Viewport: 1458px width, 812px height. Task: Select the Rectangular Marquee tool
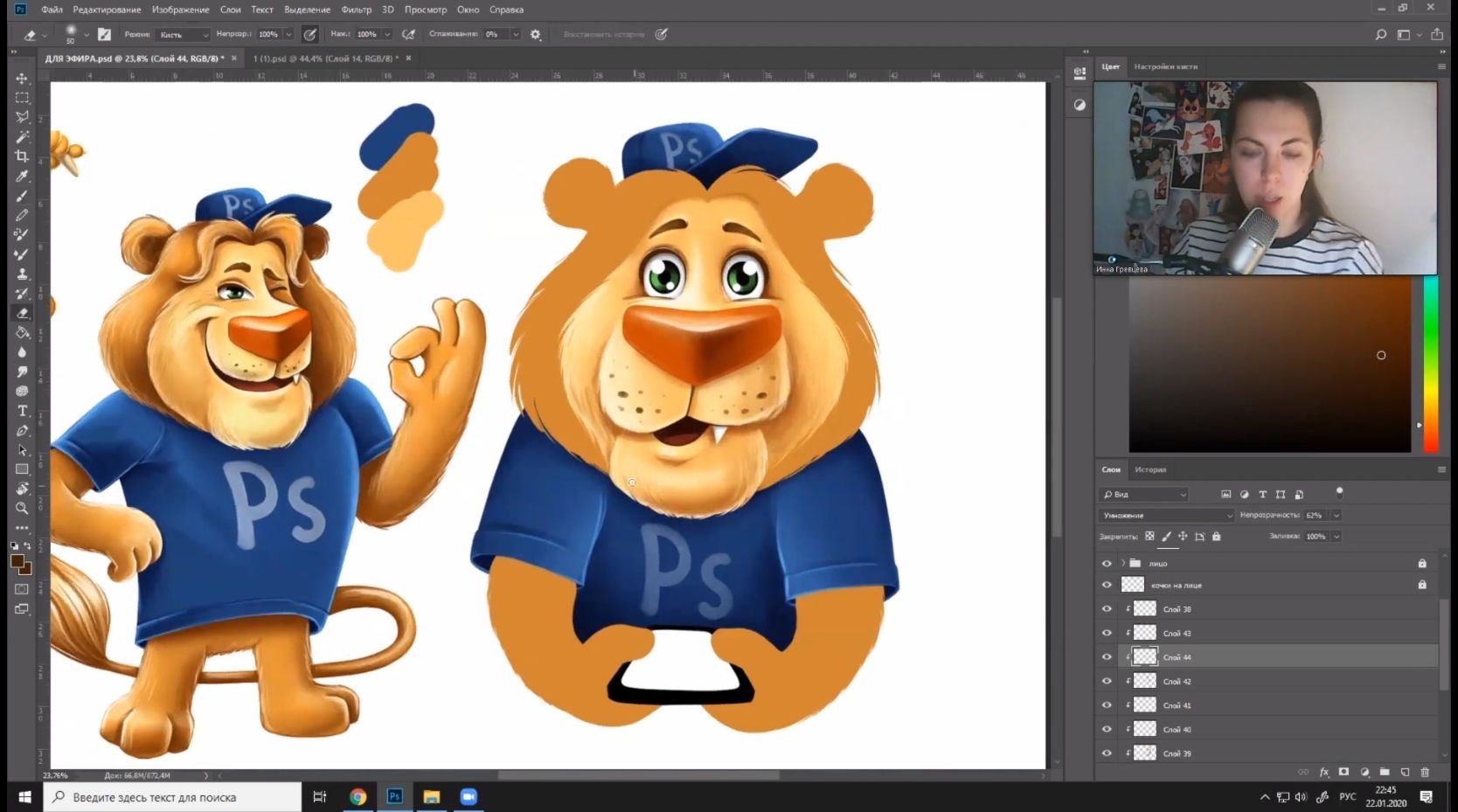pos(22,98)
